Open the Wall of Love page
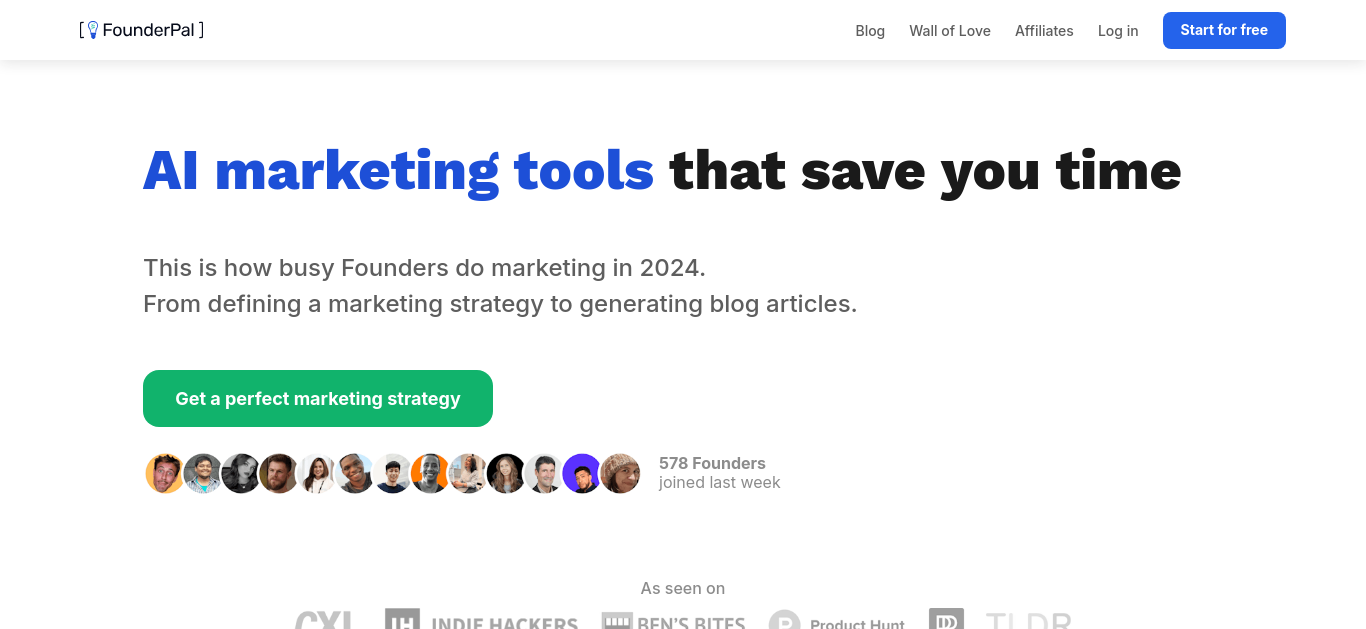1366x629 pixels. pos(950,31)
